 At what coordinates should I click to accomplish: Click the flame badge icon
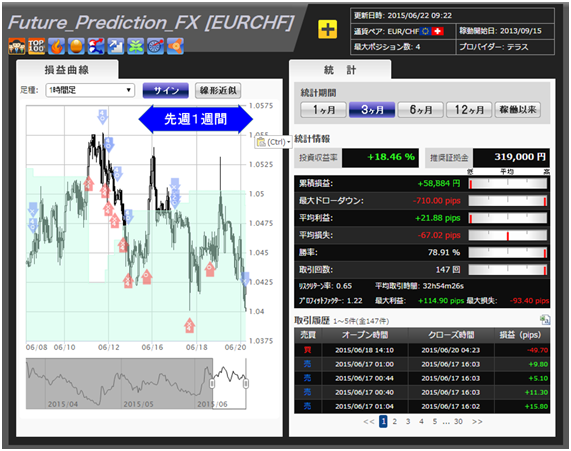(56, 46)
